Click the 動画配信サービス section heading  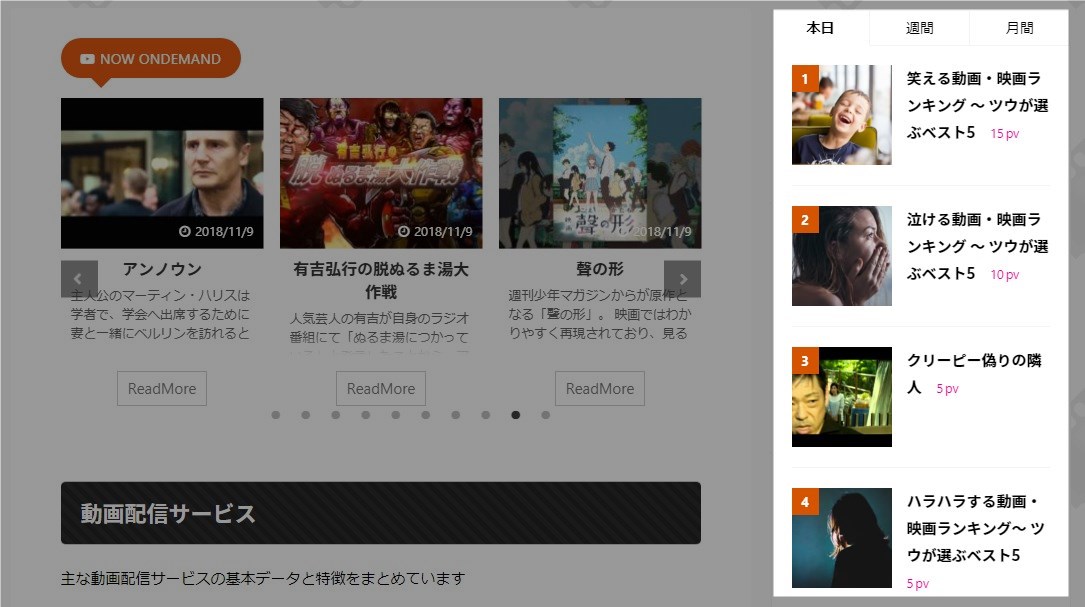381,513
